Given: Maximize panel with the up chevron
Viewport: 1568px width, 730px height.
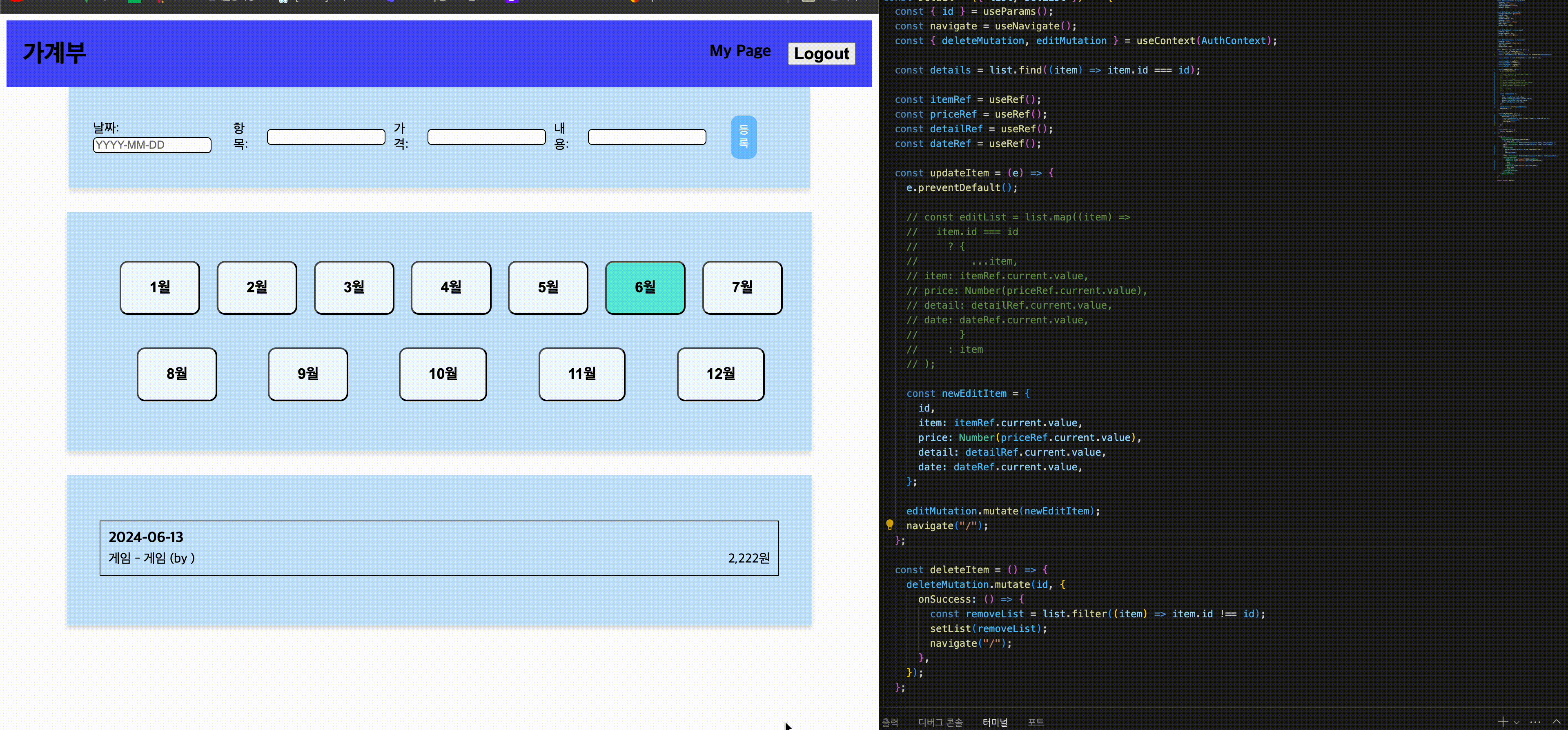Looking at the screenshot, I should tap(1557, 722).
